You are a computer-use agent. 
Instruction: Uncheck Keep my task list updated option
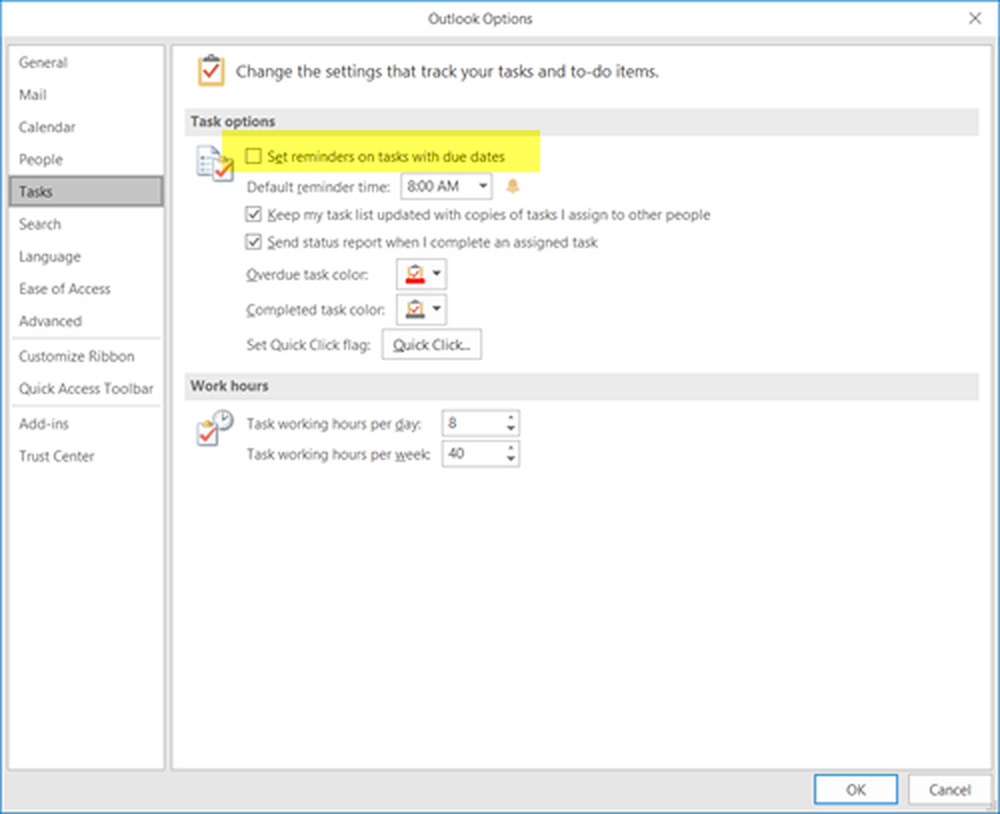tap(254, 214)
